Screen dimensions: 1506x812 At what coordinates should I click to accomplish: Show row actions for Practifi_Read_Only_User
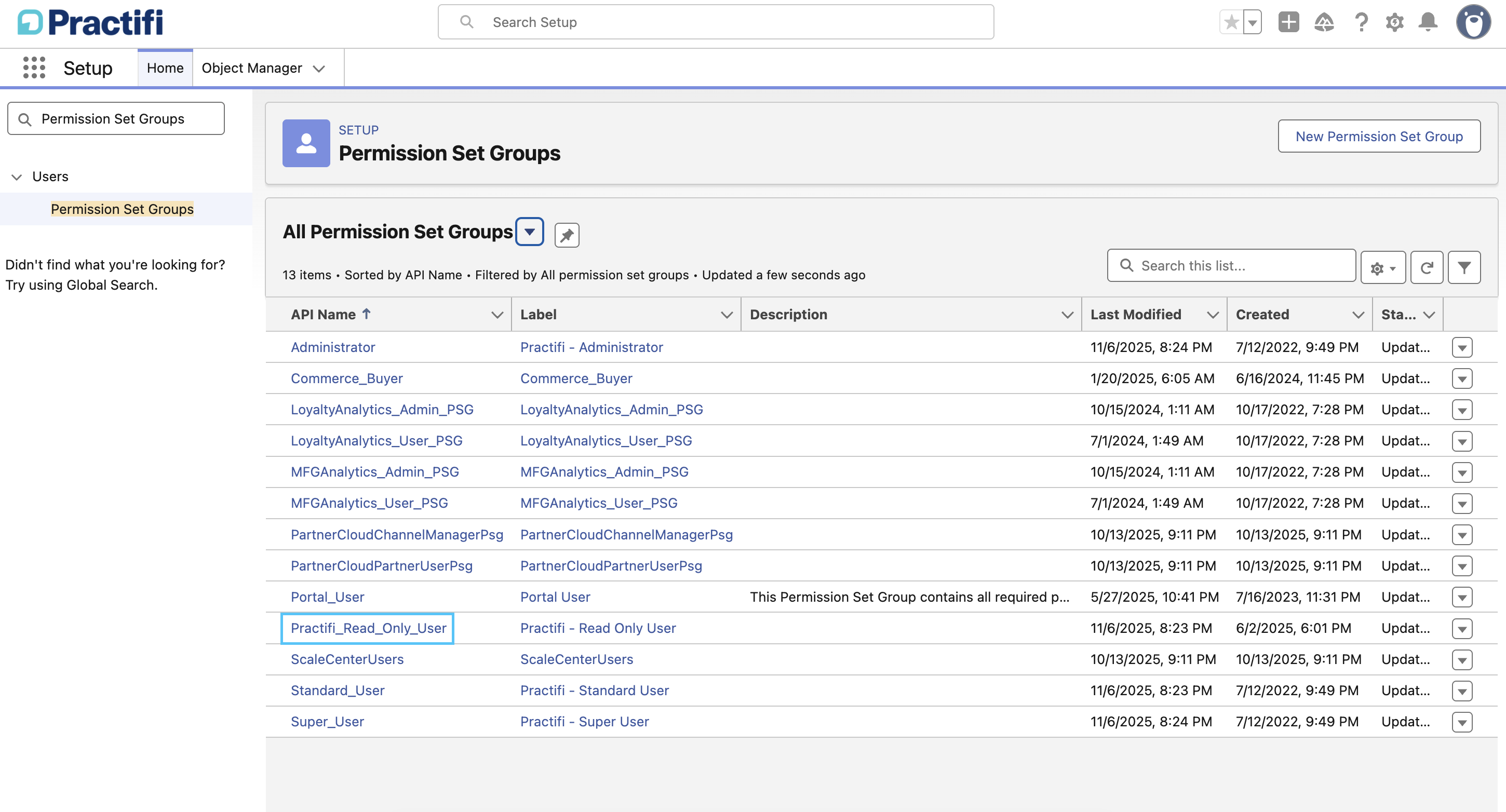click(x=1461, y=628)
